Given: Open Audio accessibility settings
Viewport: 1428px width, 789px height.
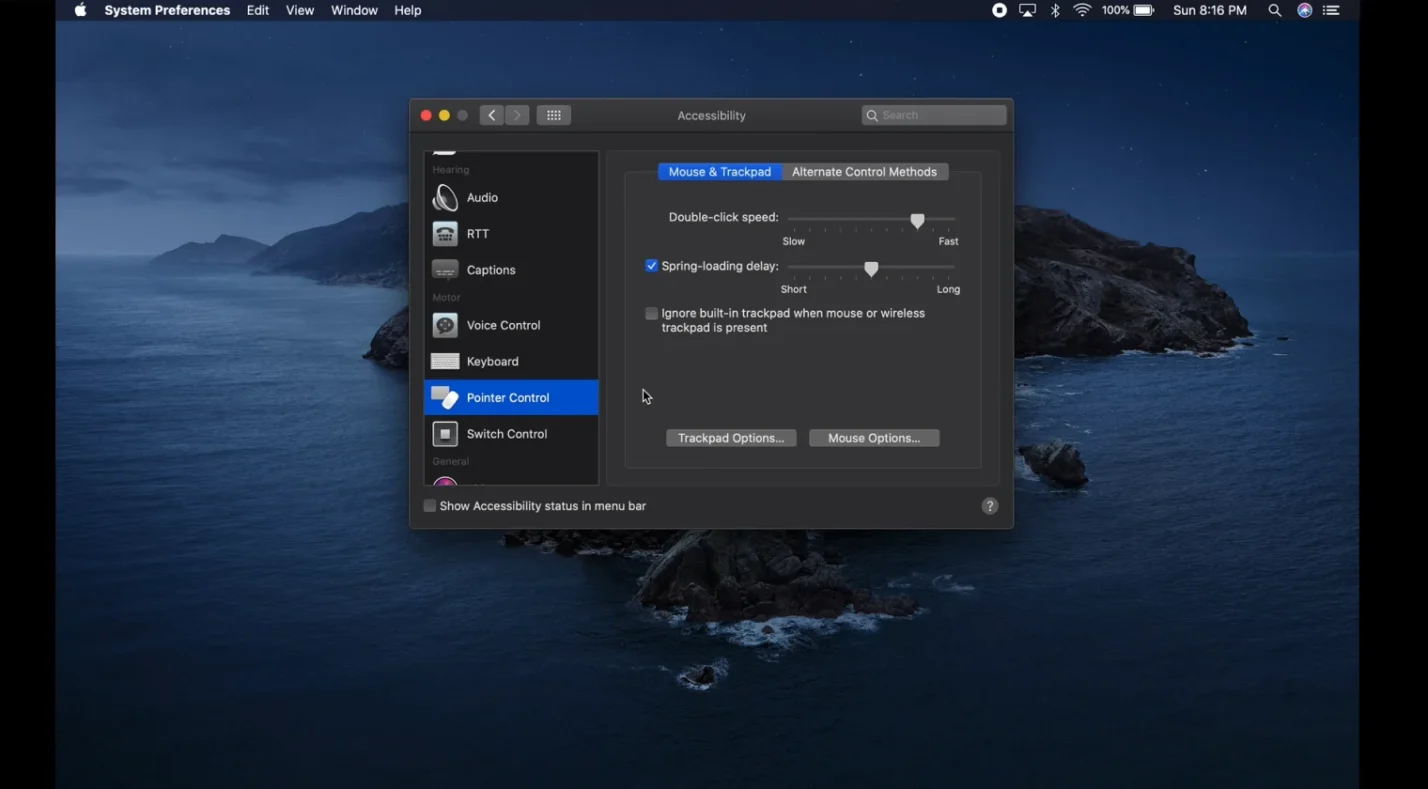Looking at the screenshot, I should pos(482,197).
